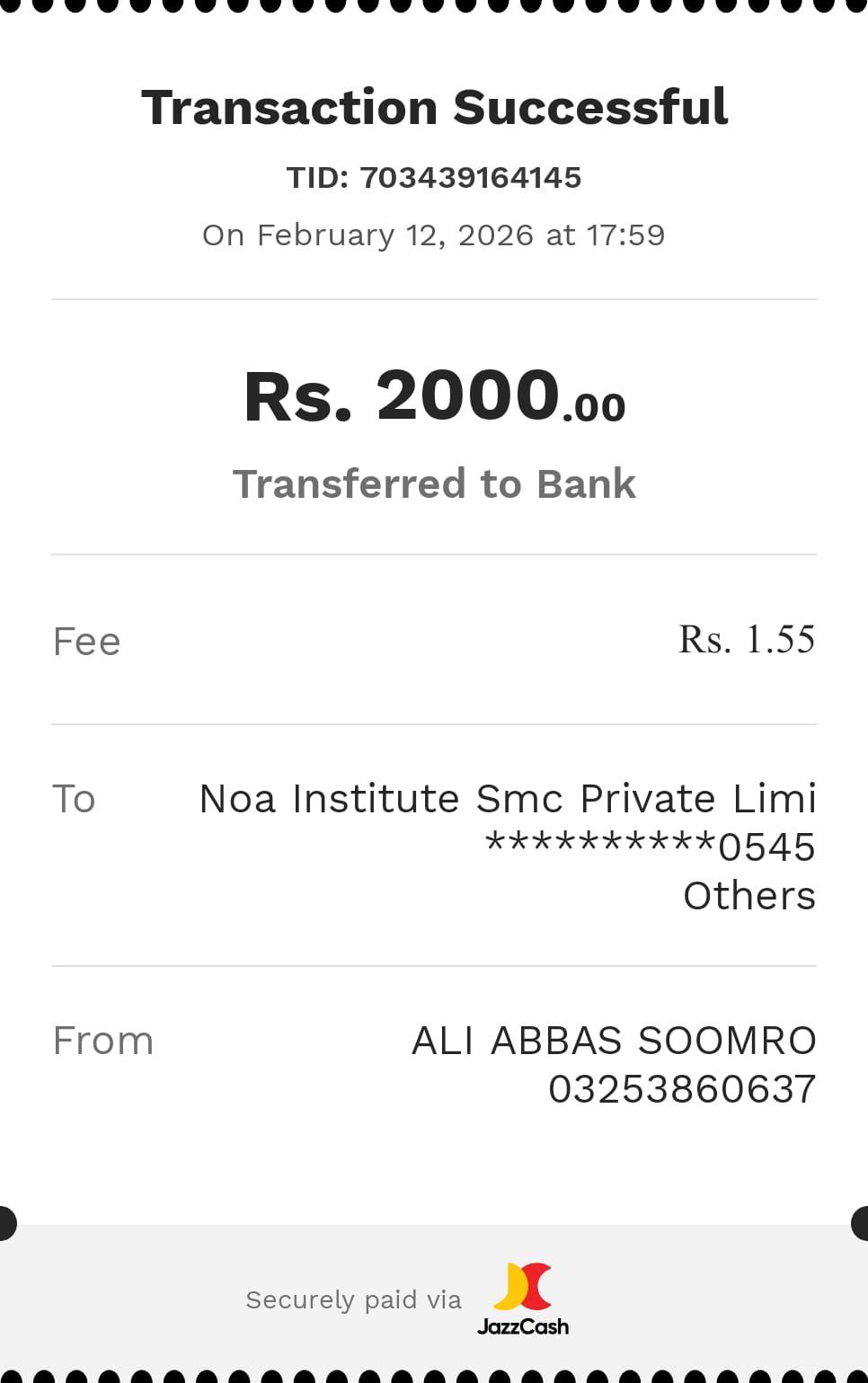Click the Transferred to Bank label
Screen dimensions: 868x1383
click(x=434, y=483)
